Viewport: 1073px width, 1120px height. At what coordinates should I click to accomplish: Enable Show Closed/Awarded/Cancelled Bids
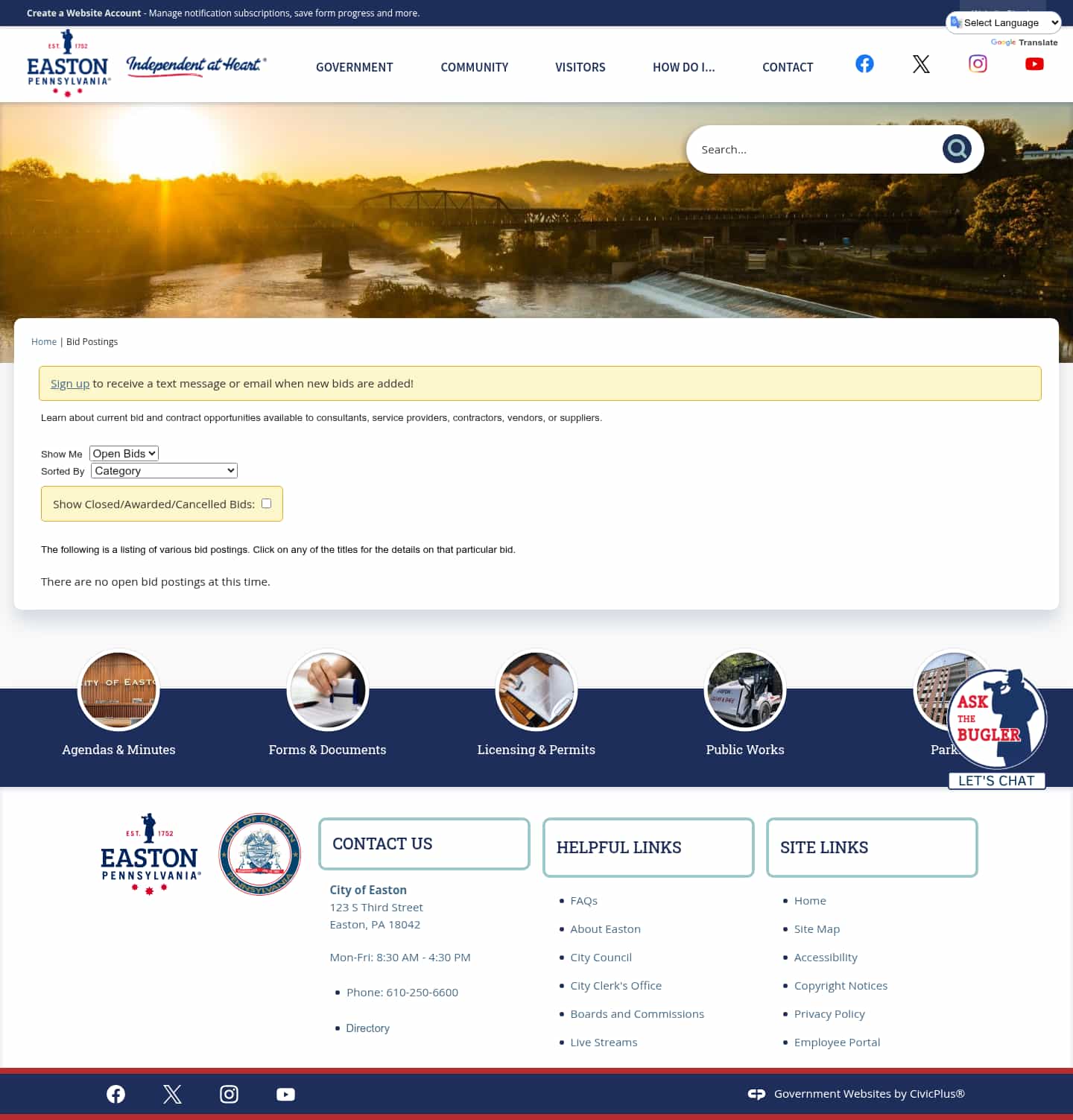click(x=266, y=503)
